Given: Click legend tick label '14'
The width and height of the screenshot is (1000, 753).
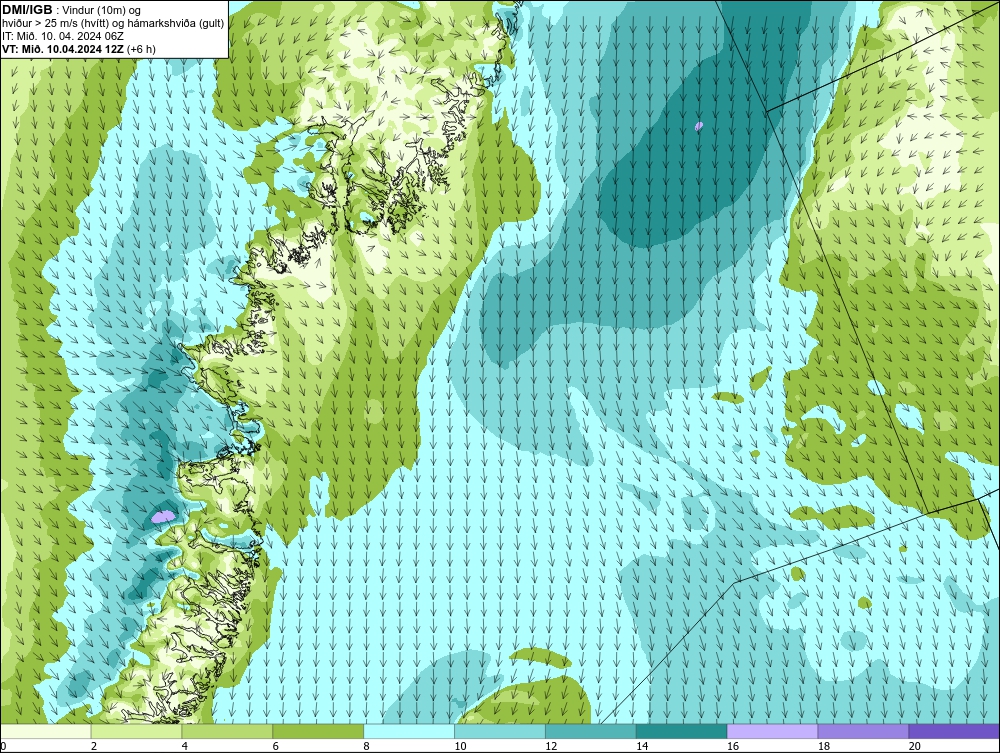Looking at the screenshot, I should (x=642, y=746).
